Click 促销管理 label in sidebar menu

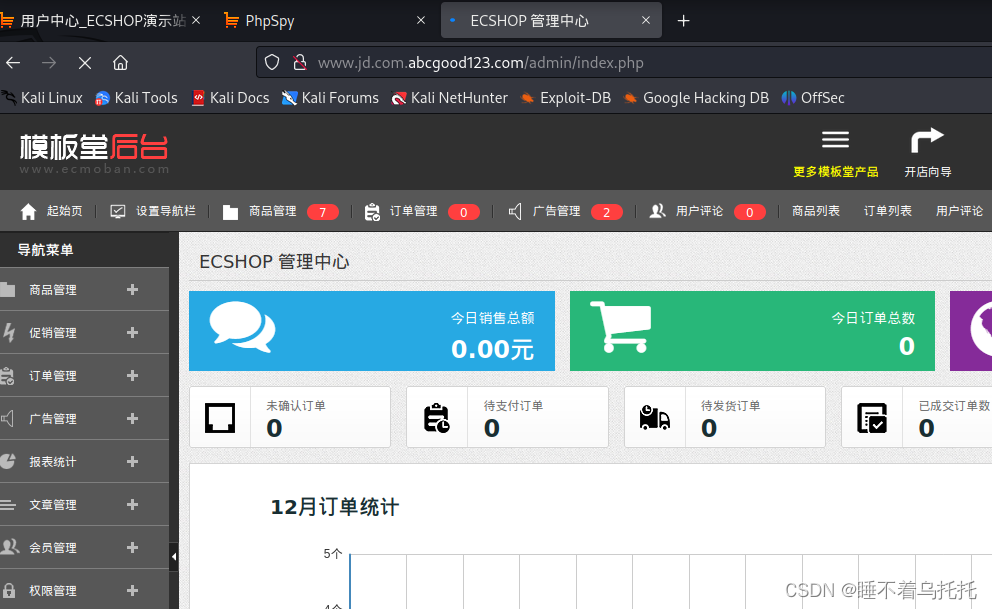[53, 333]
